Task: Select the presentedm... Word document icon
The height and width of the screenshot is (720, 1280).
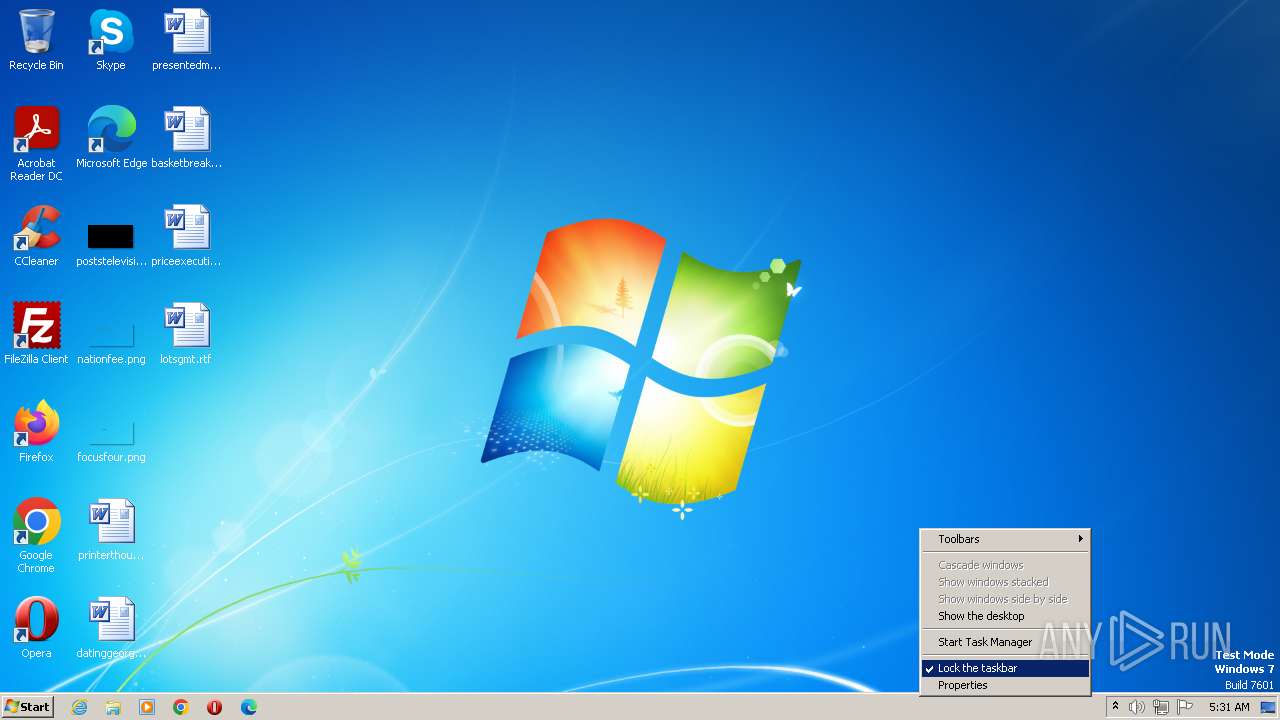Action: 186,40
